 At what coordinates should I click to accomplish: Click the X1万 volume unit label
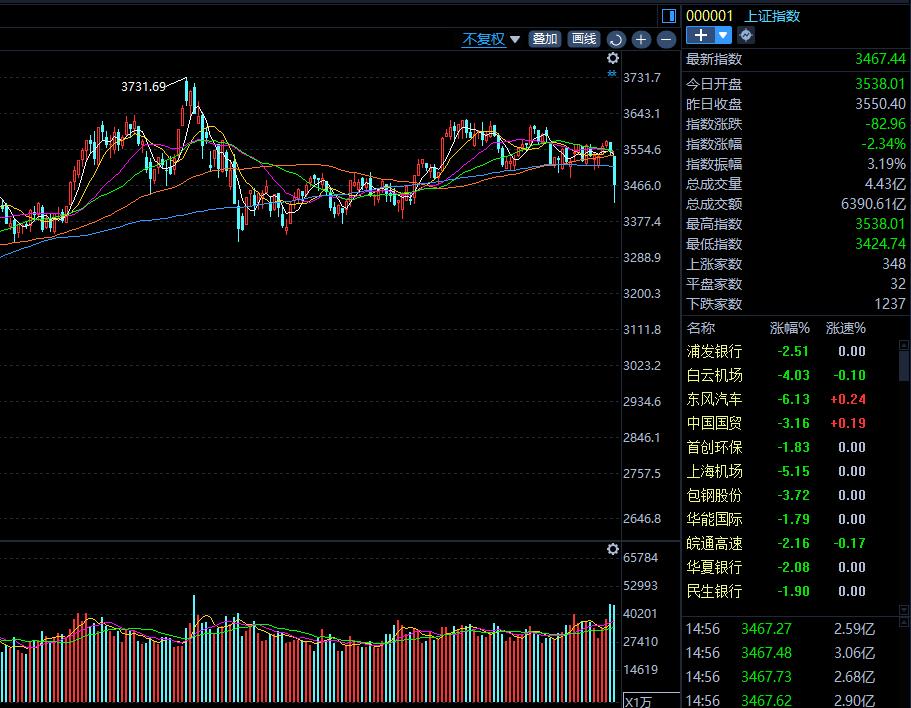click(x=638, y=700)
